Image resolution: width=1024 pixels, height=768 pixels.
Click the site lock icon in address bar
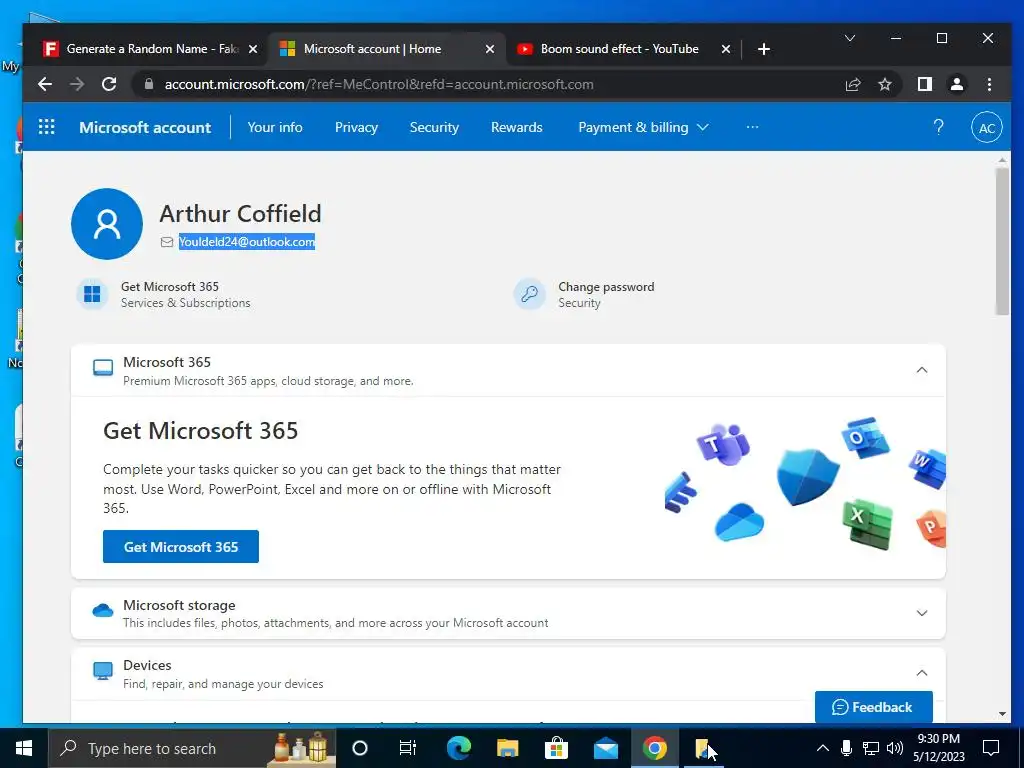point(149,84)
